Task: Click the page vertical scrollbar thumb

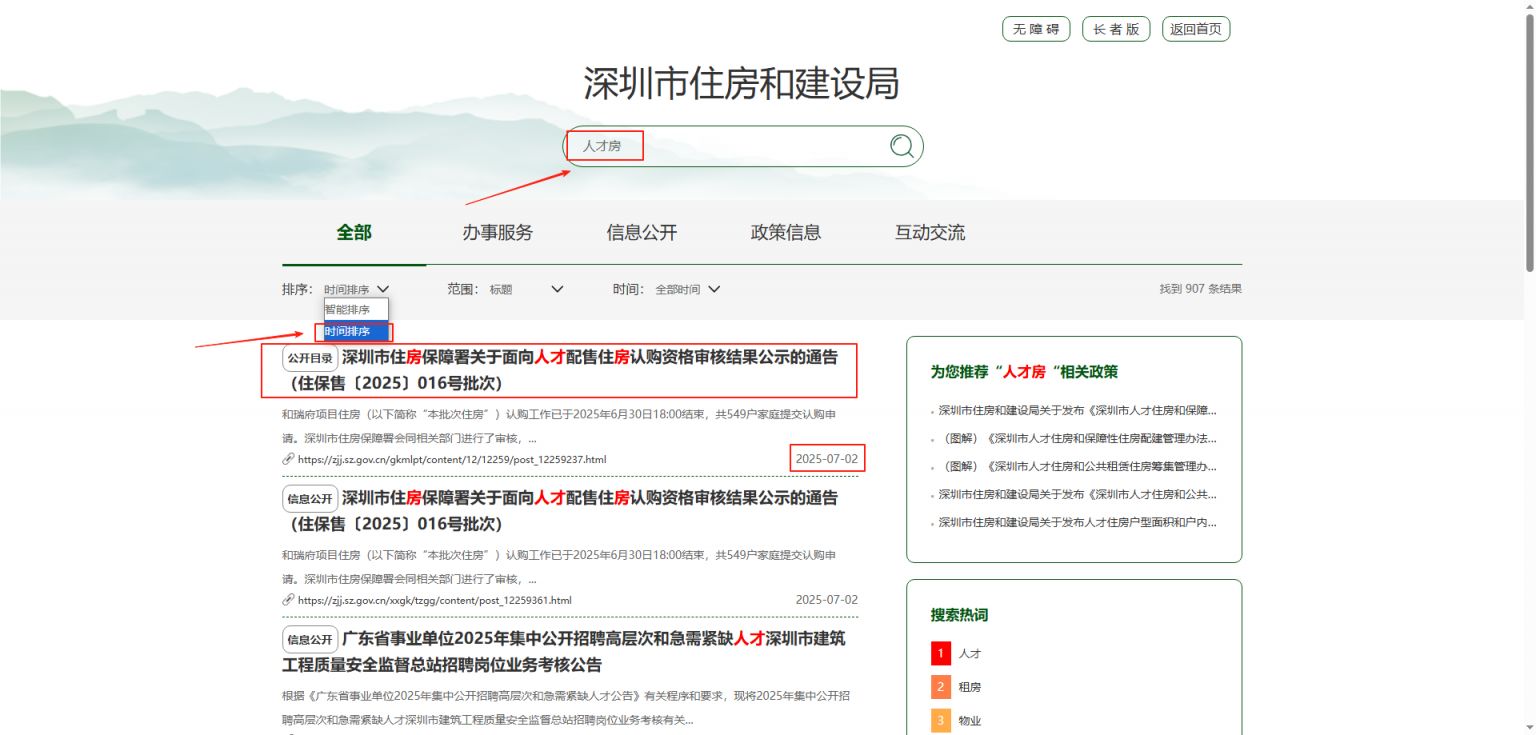Action: pyautogui.click(x=1530, y=142)
